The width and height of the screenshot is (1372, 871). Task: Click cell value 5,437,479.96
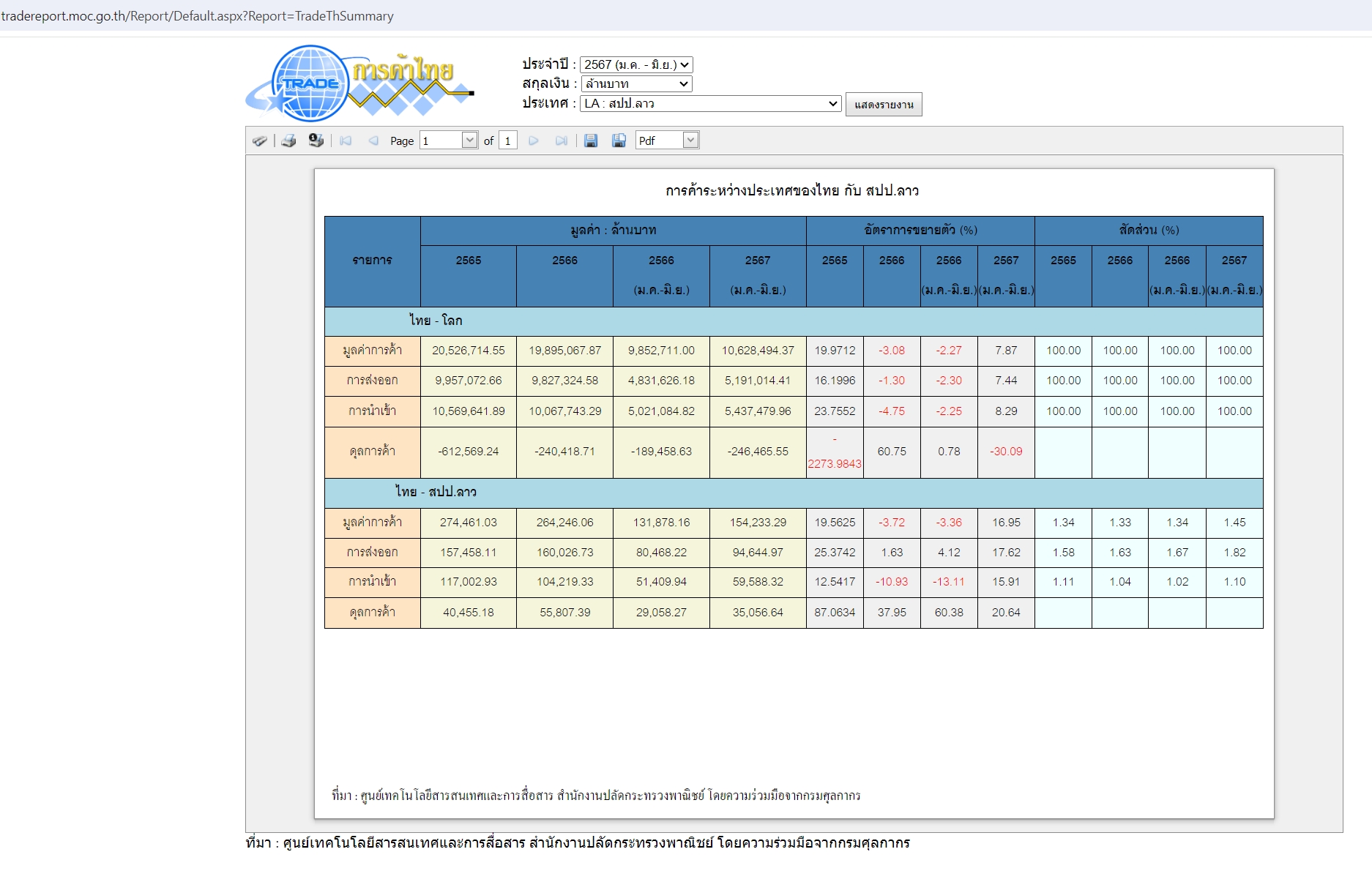(758, 411)
